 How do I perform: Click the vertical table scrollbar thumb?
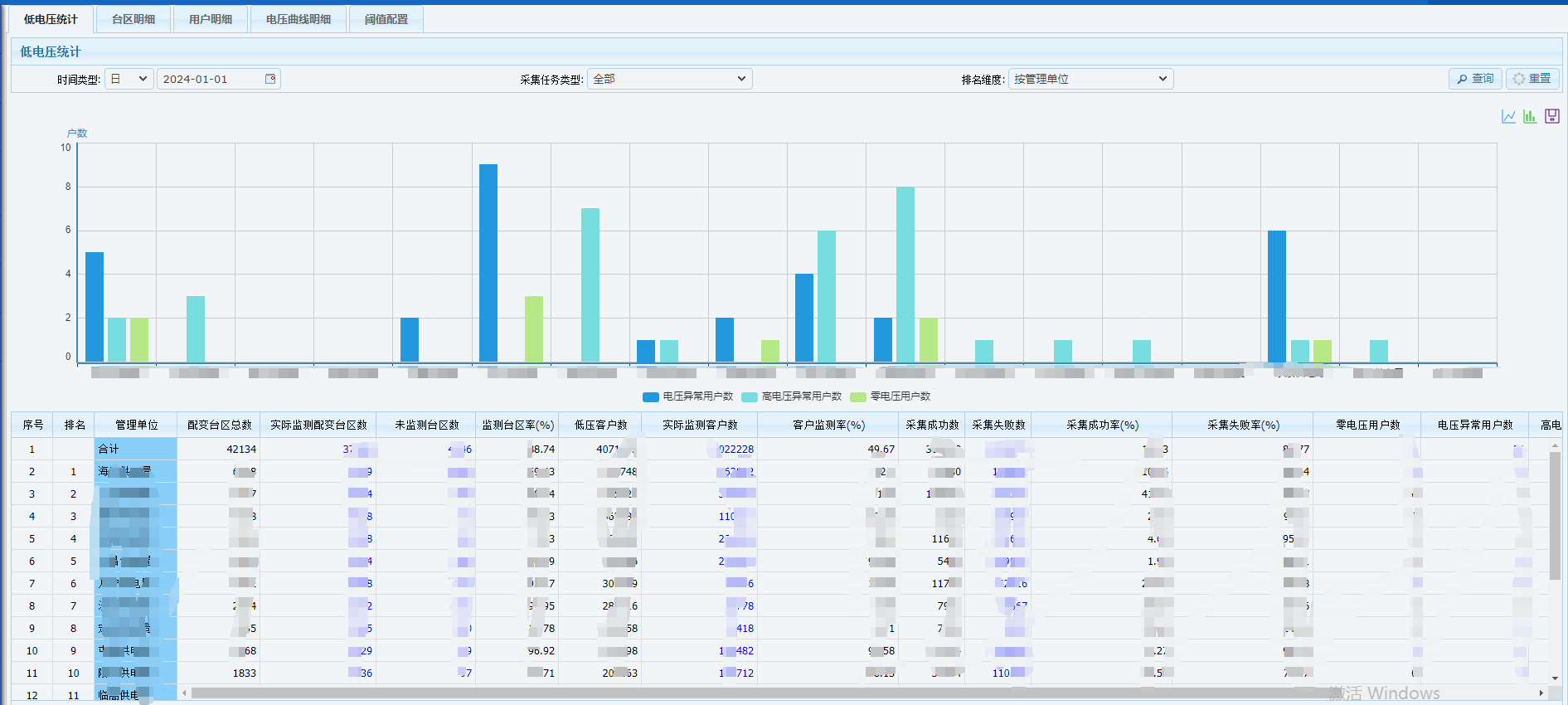(x=1555, y=516)
